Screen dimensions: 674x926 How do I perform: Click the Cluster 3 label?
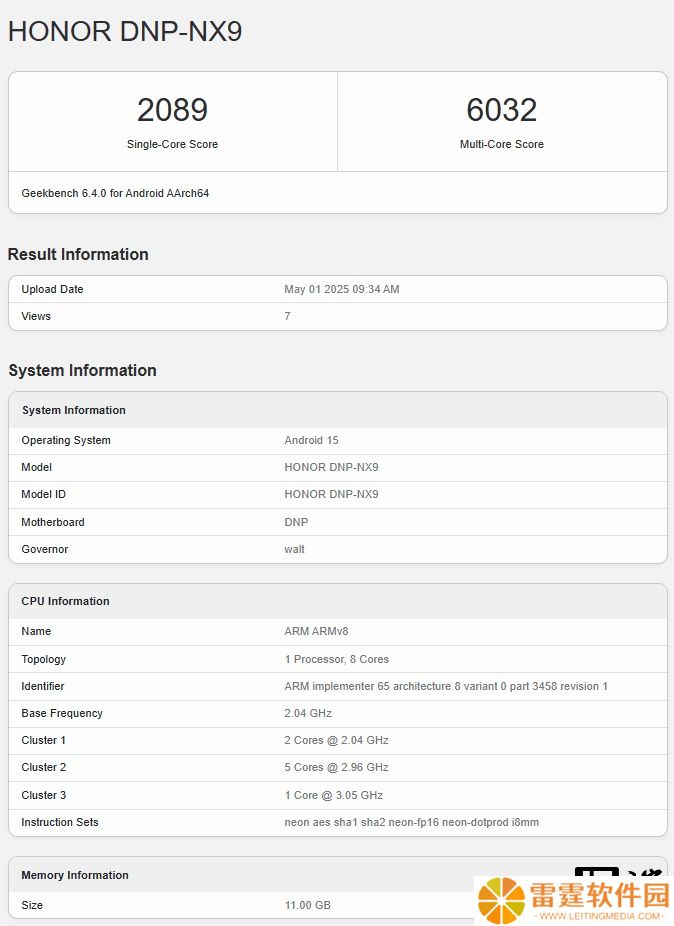coord(44,795)
